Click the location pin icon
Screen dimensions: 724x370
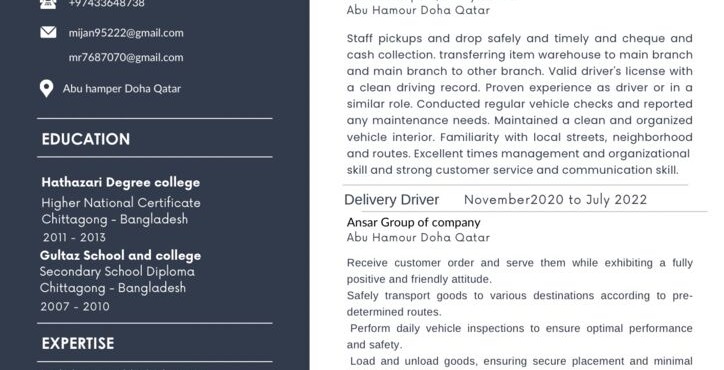click(46, 88)
